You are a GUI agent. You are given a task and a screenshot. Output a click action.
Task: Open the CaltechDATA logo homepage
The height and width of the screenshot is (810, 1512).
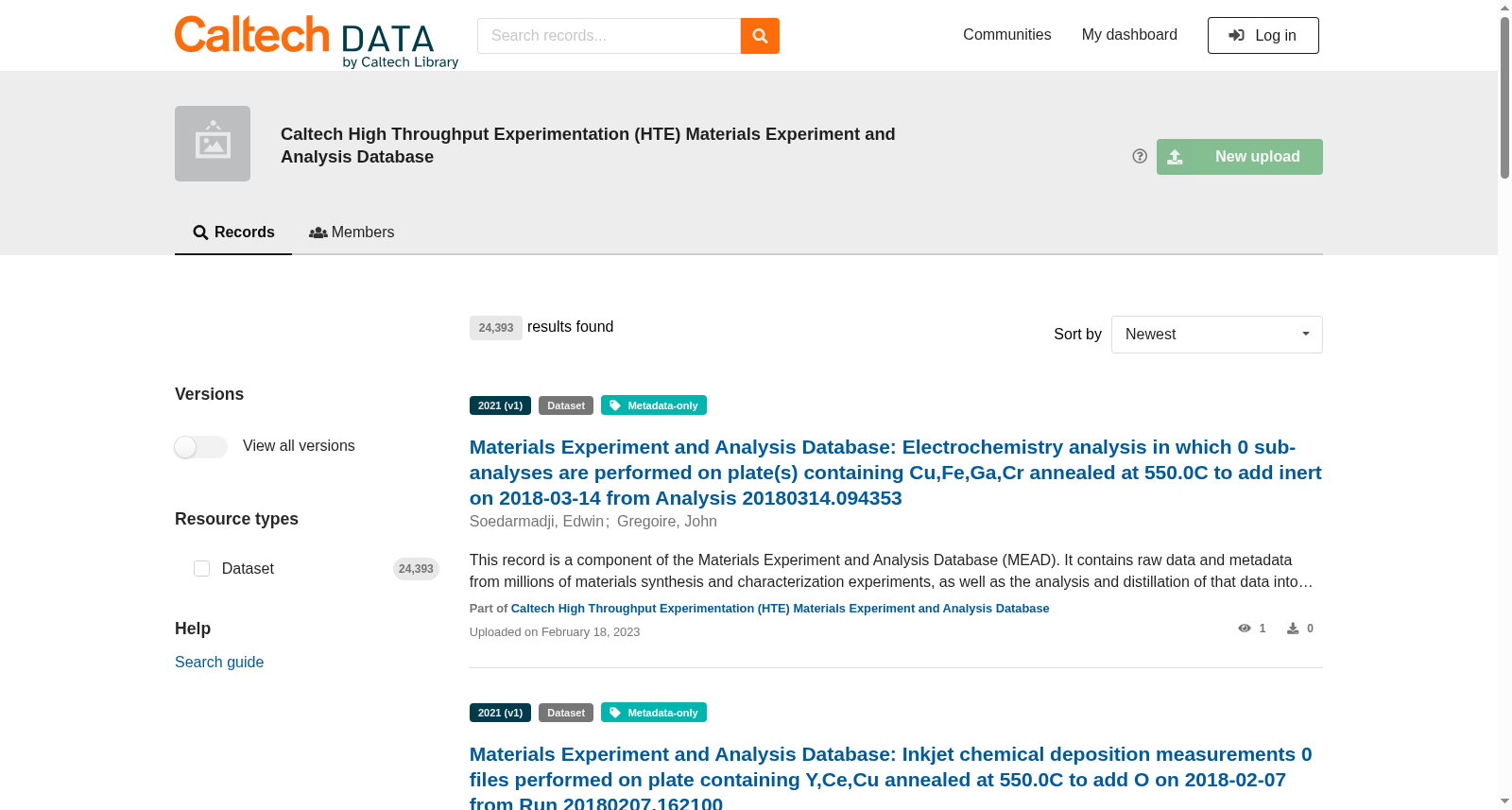(317, 42)
